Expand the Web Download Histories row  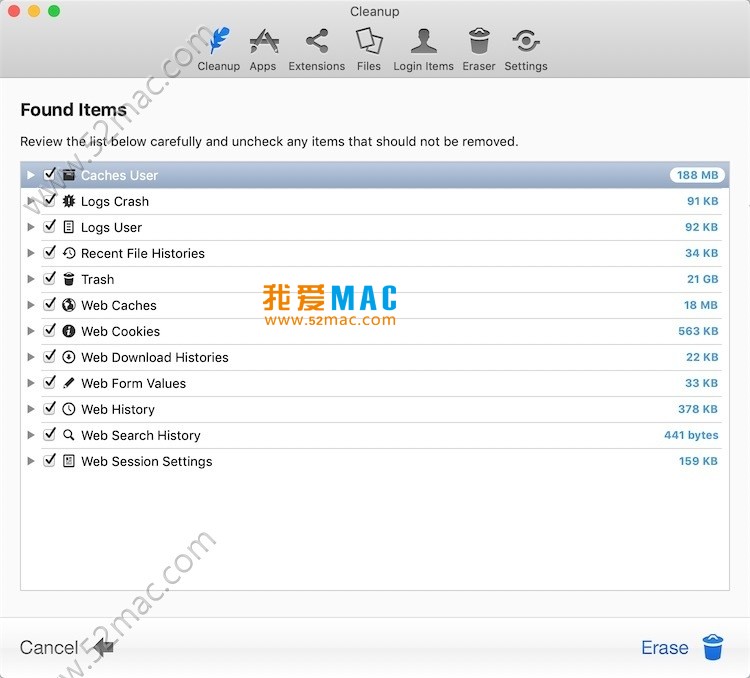tap(31, 357)
